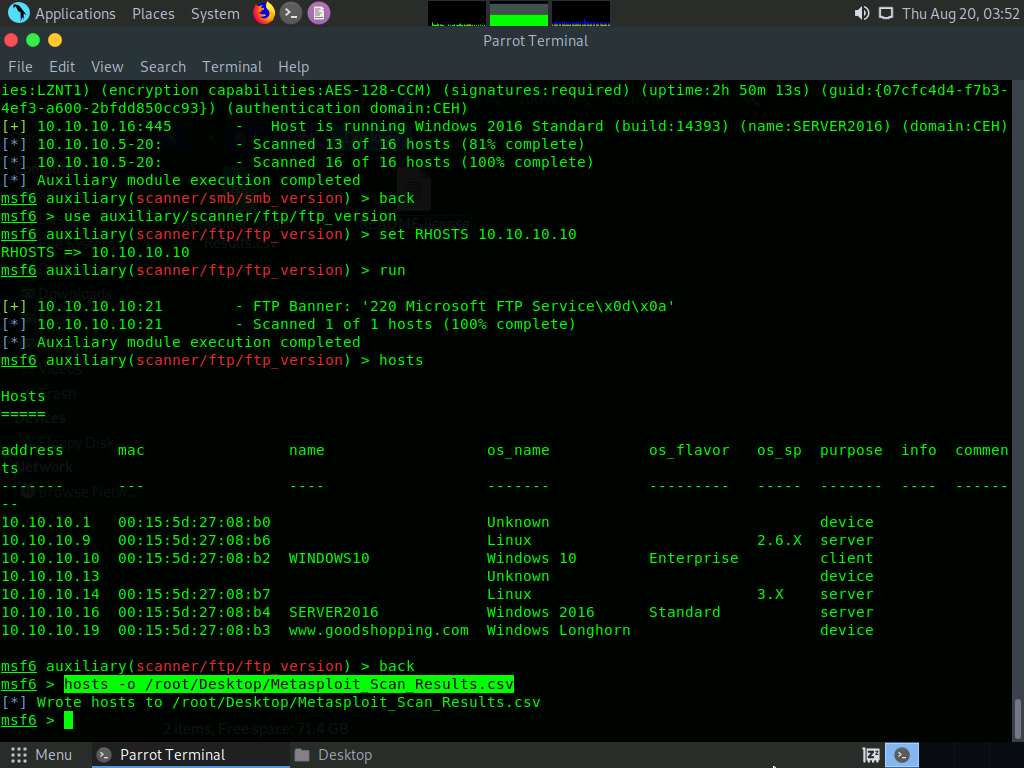Click address '10.10.10.13' row
Image resolution: width=1024 pixels, height=768 pixels.
coord(50,577)
